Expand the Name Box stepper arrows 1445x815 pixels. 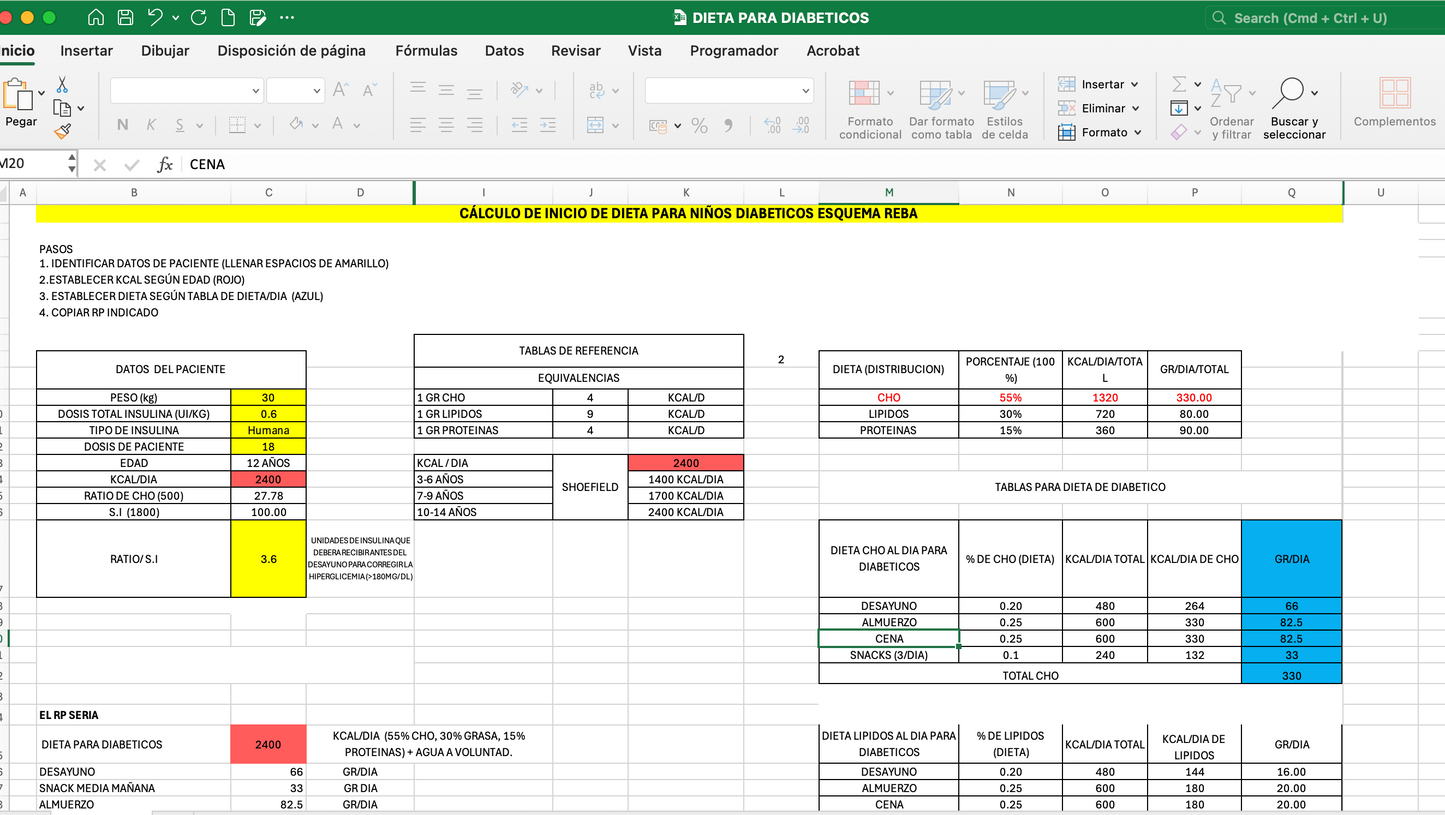point(72,164)
